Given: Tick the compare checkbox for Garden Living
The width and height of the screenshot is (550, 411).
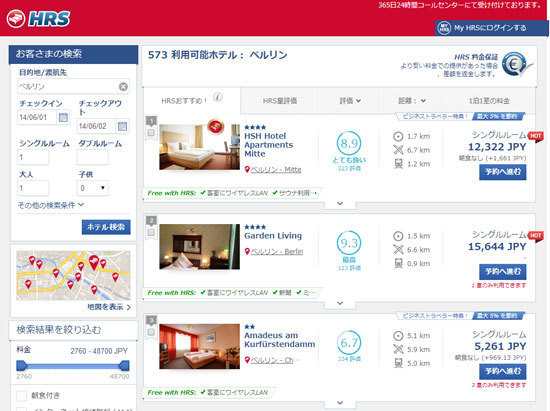Looking at the screenshot, I should [x=151, y=232].
